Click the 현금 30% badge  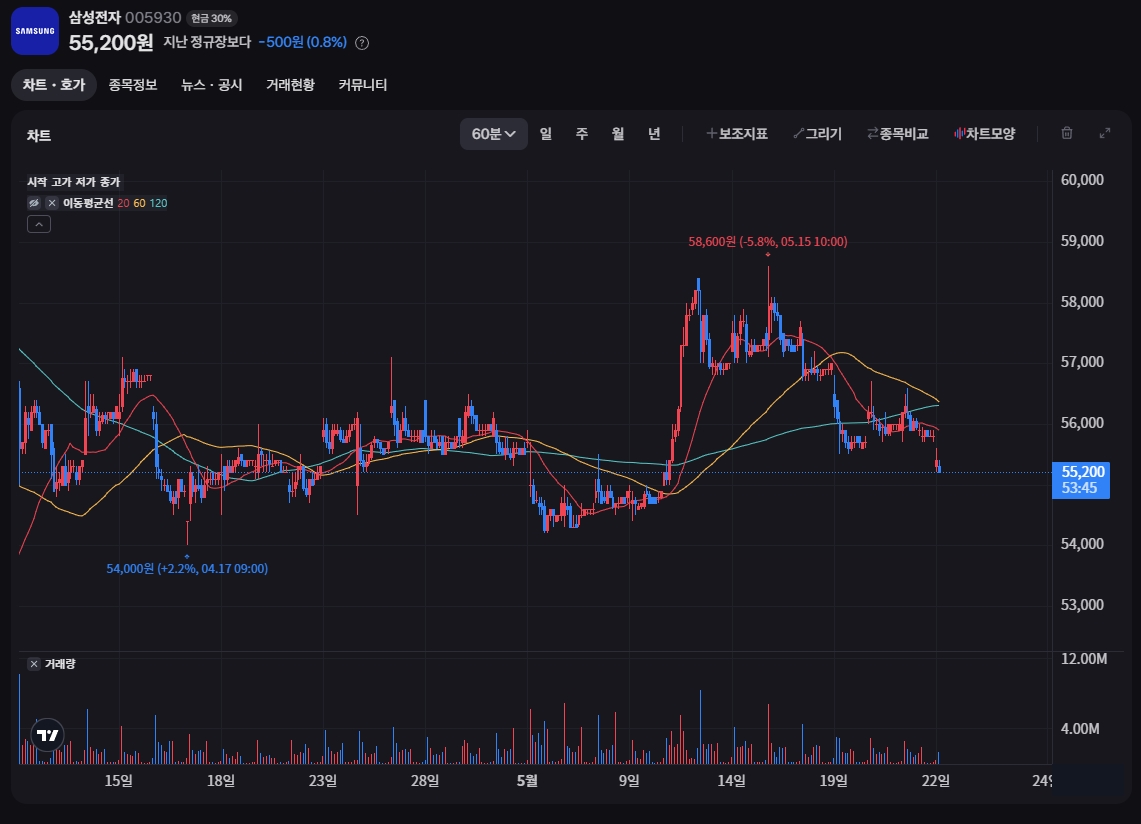tap(212, 18)
